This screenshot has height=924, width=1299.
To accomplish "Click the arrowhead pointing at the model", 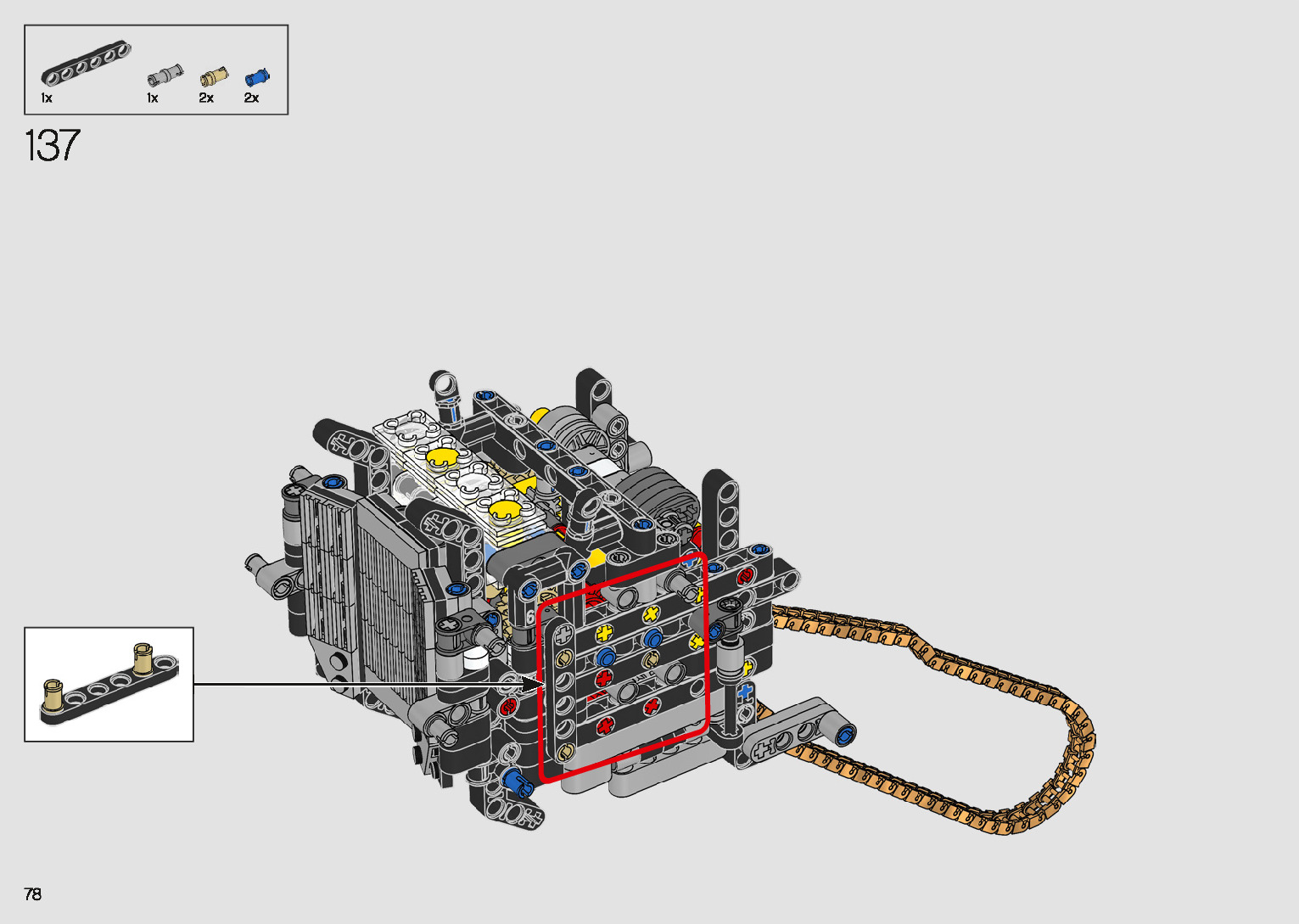I will tap(533, 684).
